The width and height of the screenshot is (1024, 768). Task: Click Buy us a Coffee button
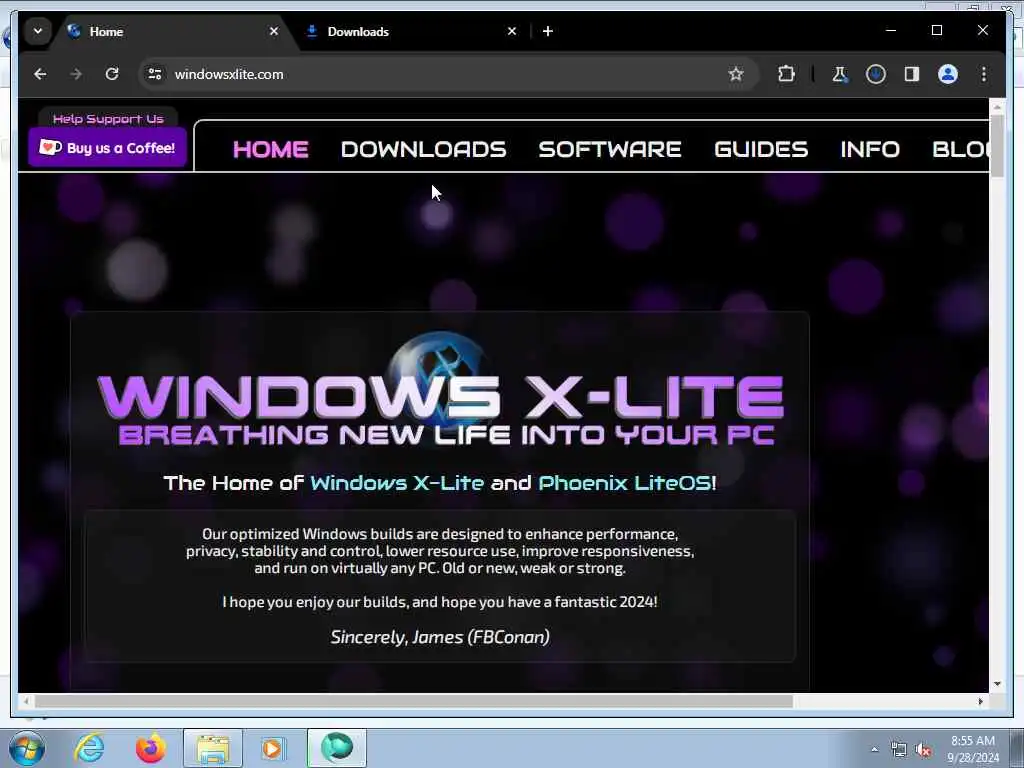(108, 148)
